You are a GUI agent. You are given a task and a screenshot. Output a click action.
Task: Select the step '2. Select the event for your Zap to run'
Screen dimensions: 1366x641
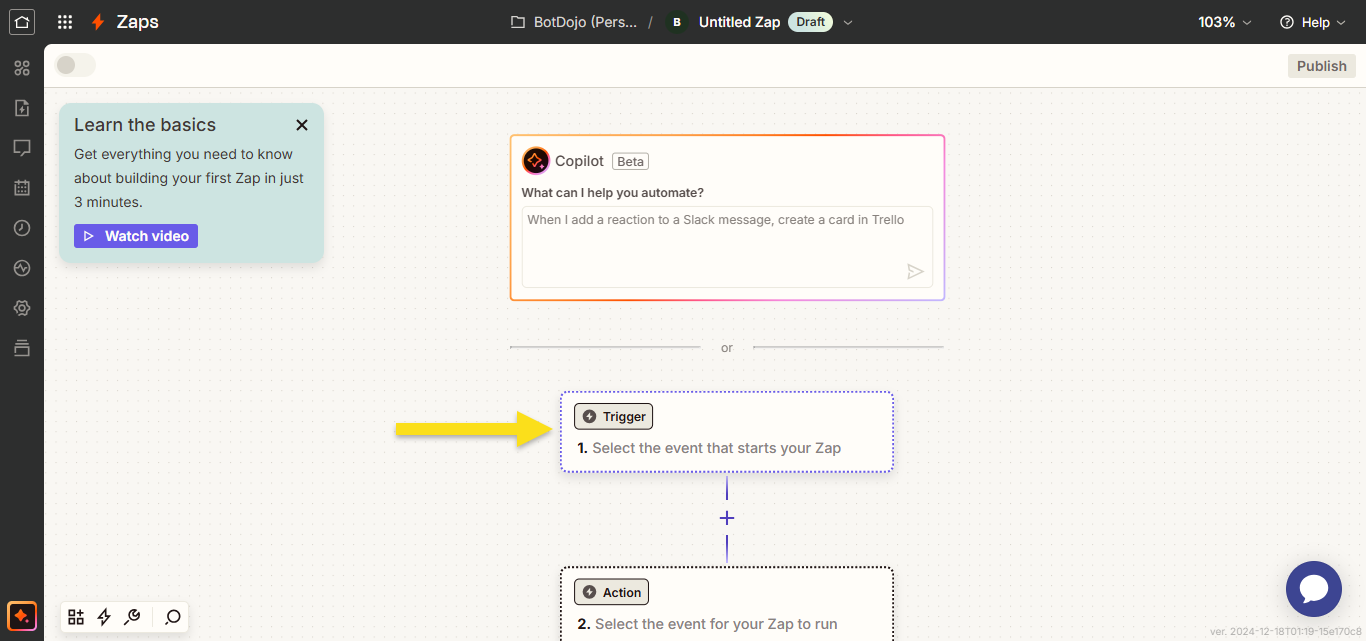click(x=727, y=604)
